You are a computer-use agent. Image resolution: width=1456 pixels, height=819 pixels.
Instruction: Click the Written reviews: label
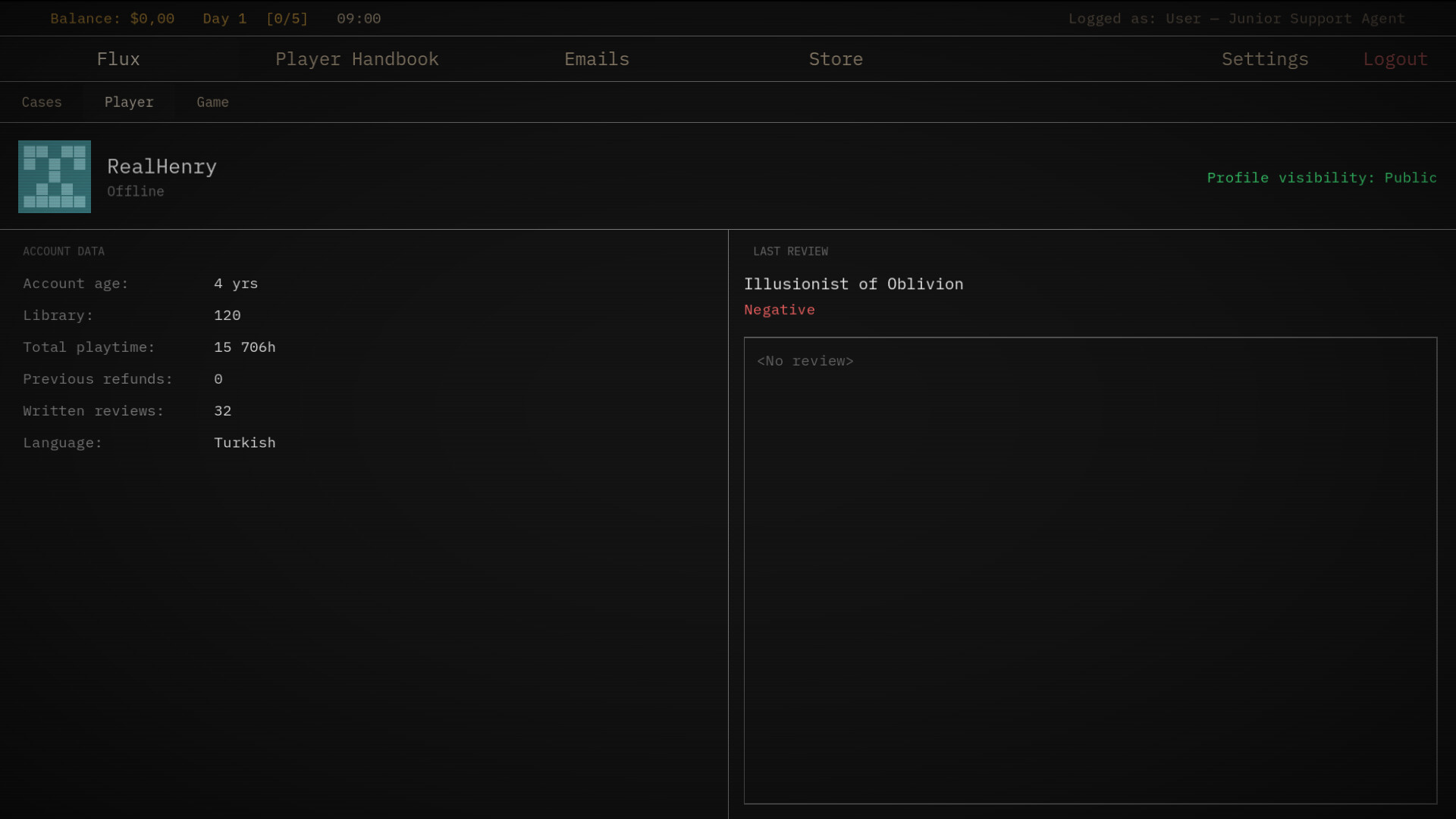point(93,411)
